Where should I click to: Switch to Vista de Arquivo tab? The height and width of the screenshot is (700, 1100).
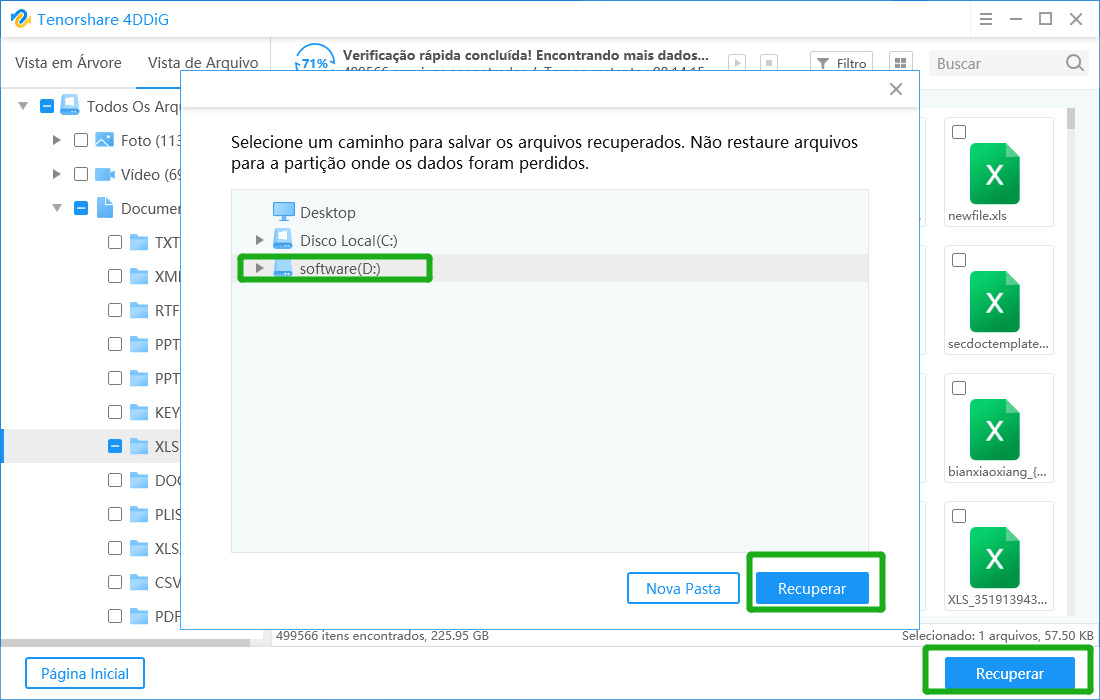click(203, 62)
